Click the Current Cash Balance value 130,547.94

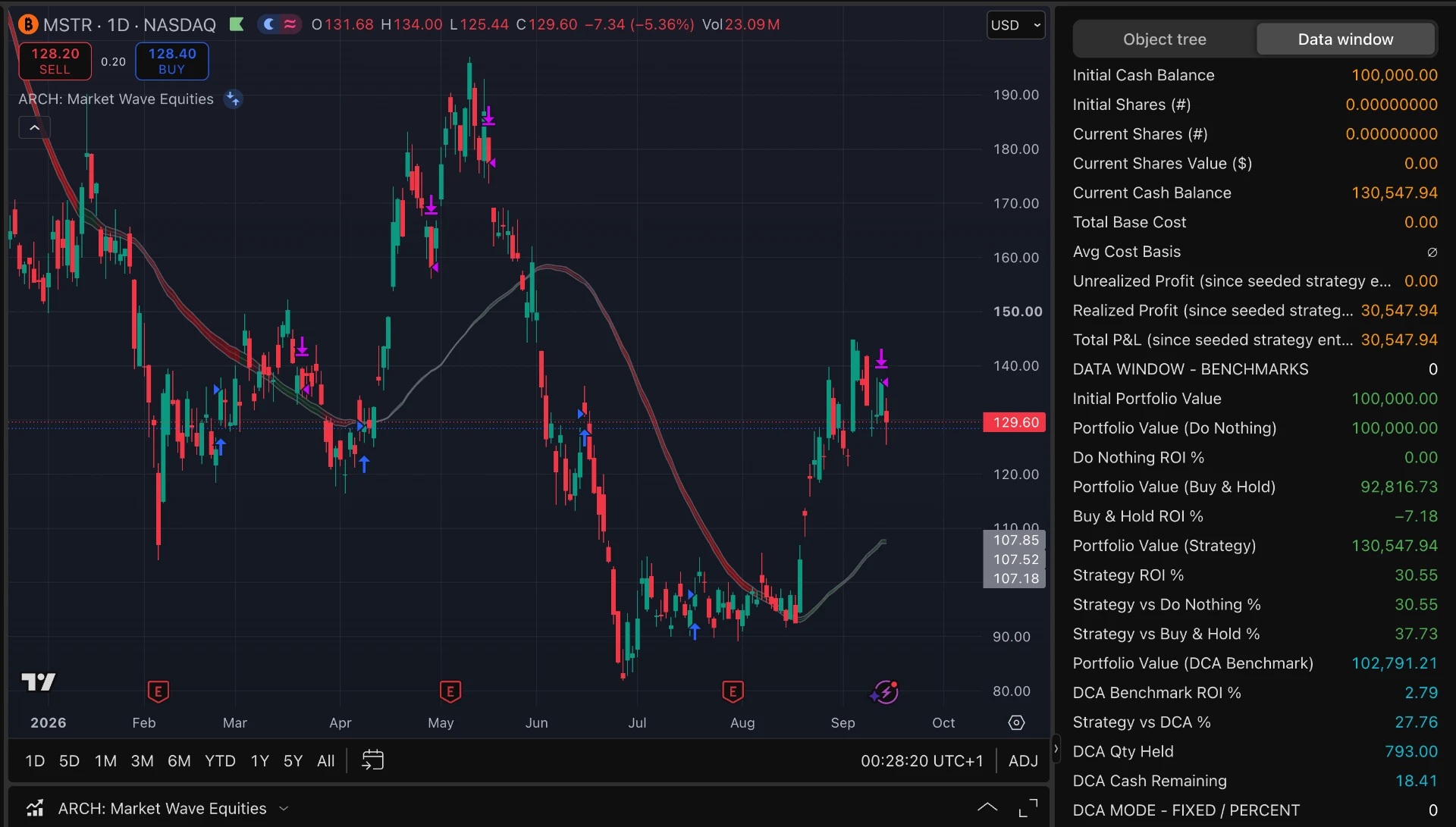pos(1394,193)
